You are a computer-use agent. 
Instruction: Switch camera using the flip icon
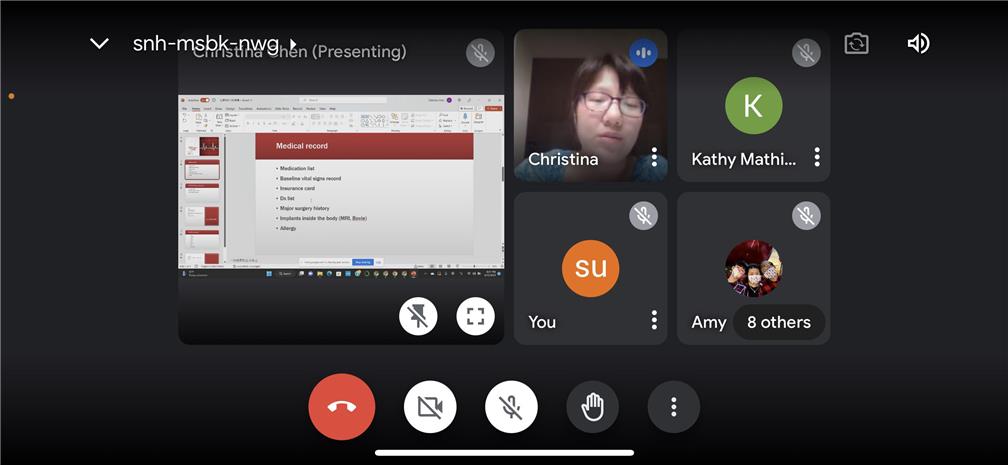[856, 44]
